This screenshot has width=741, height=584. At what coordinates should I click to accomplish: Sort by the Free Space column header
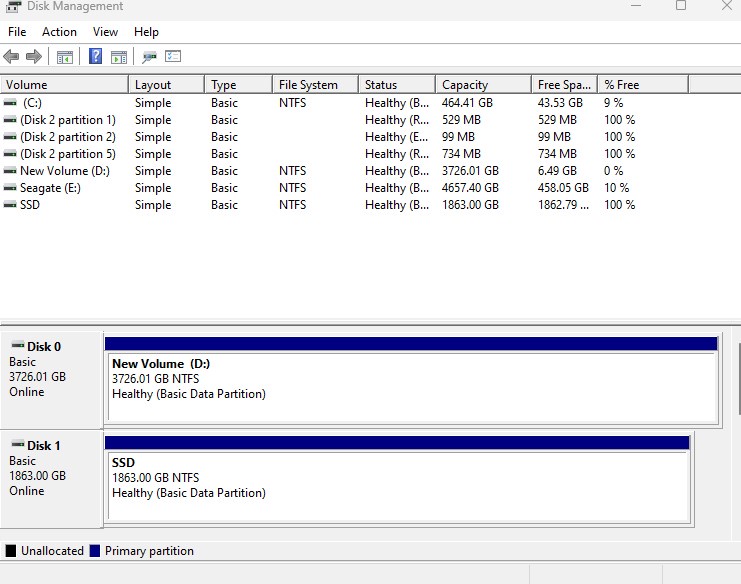(x=564, y=85)
